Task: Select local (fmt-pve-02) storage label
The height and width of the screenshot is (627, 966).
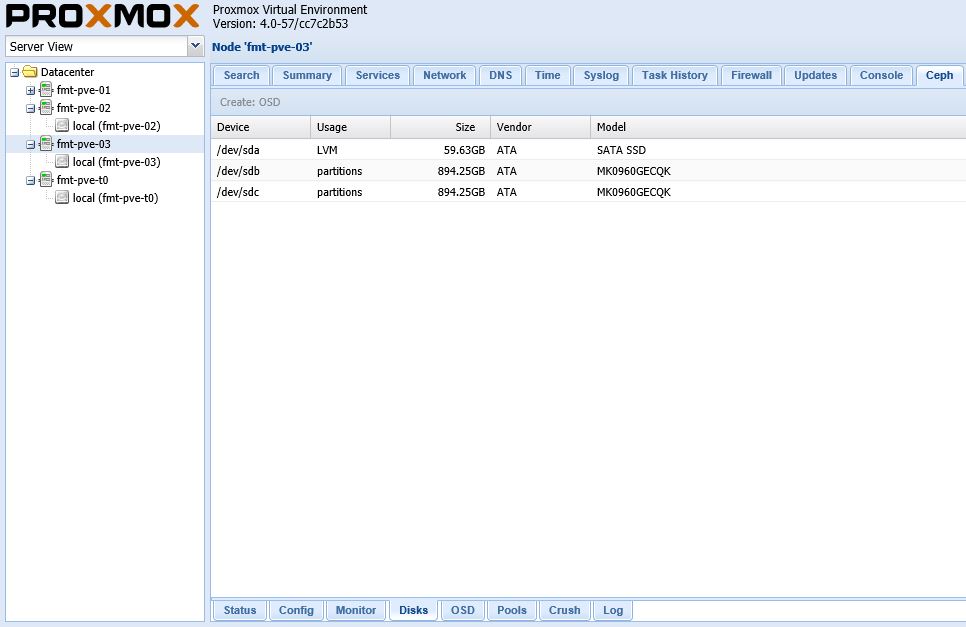Action: [x=116, y=126]
